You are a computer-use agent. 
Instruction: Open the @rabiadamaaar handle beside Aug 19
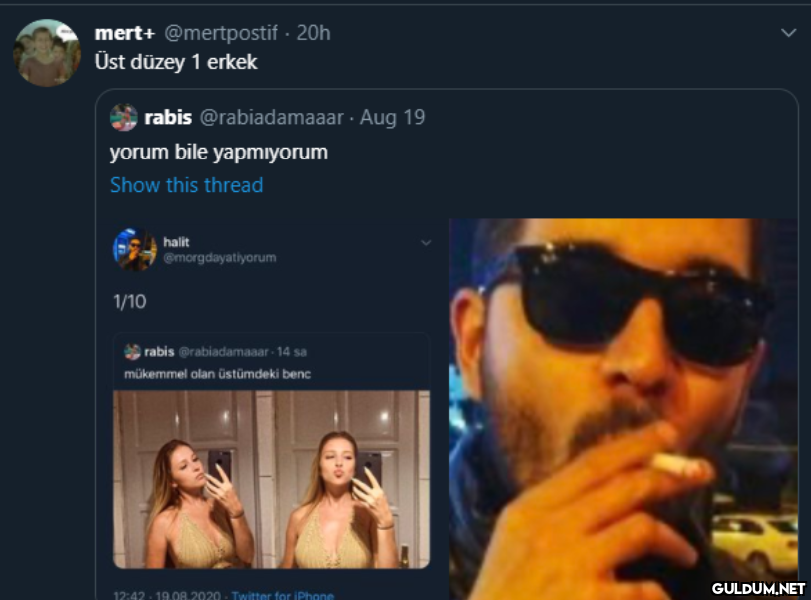[272, 117]
